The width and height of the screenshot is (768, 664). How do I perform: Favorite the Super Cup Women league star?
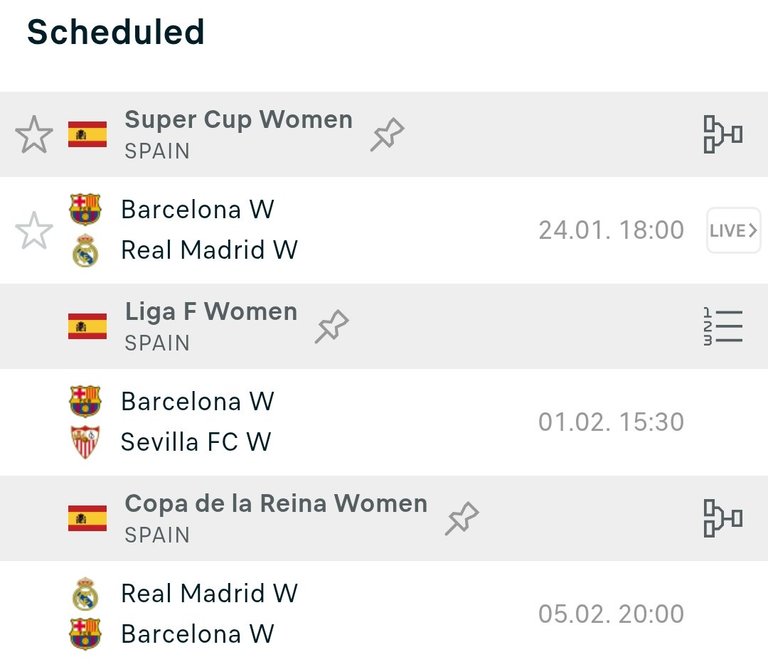pos(34,134)
